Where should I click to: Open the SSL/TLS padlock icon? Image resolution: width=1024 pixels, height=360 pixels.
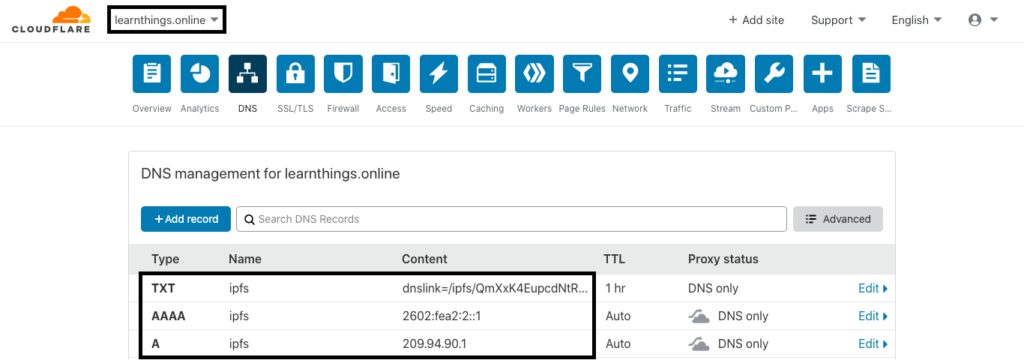click(x=295, y=74)
